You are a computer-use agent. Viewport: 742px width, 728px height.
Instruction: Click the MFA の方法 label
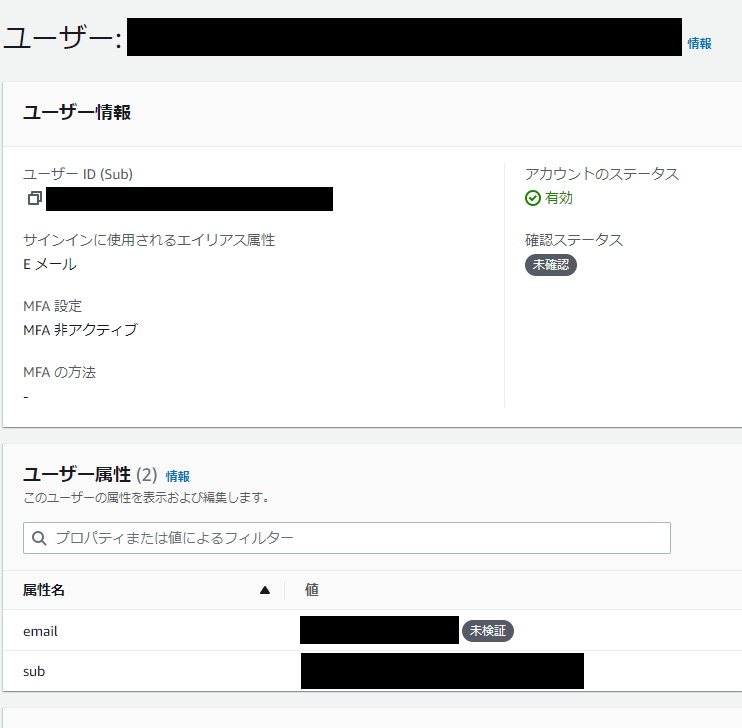(x=60, y=373)
